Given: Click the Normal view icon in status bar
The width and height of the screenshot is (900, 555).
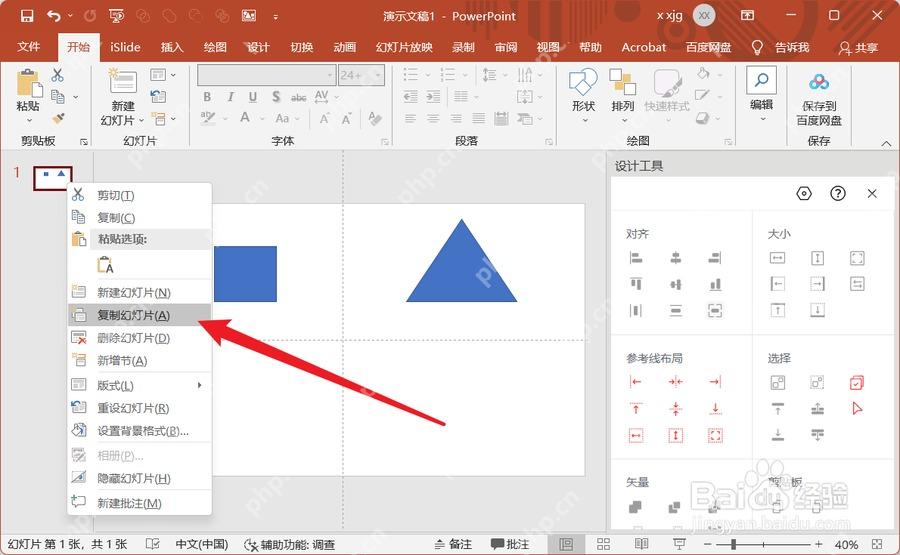Looking at the screenshot, I should click(566, 544).
